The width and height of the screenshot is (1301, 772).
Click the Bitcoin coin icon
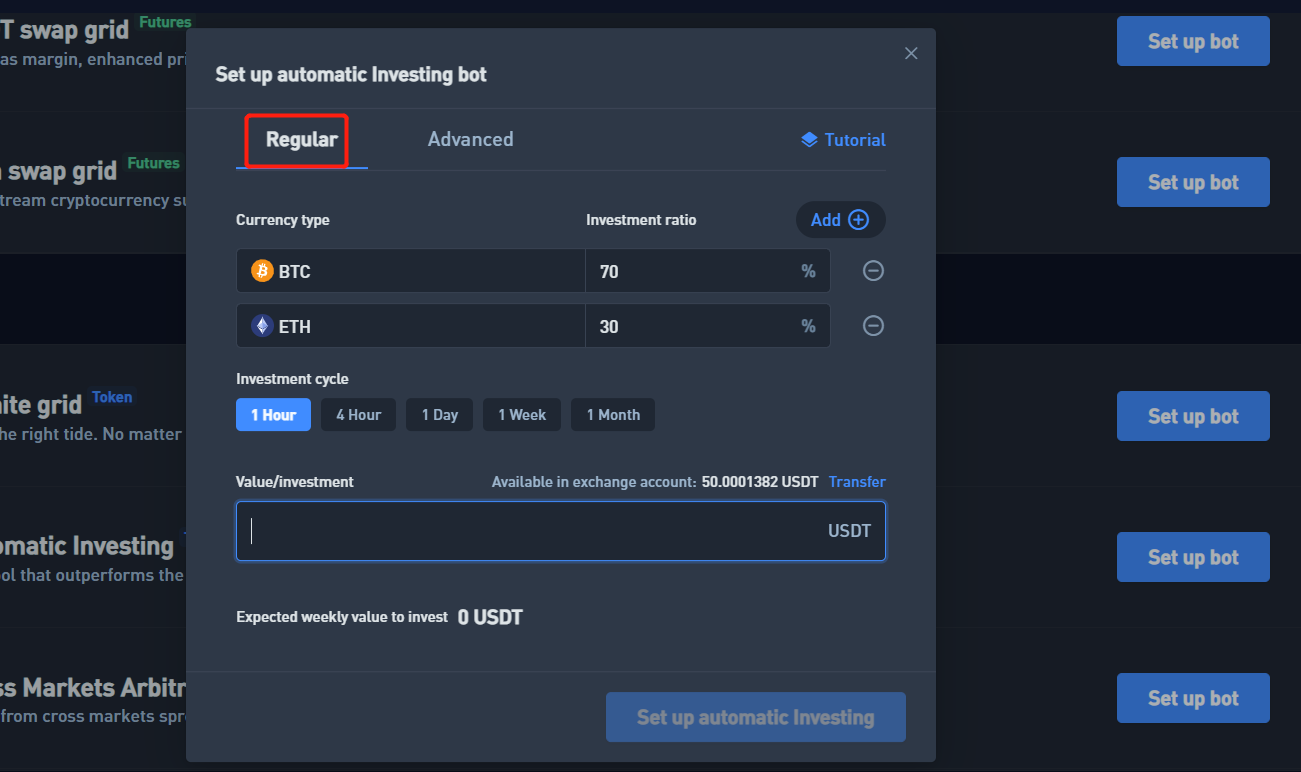coord(262,271)
